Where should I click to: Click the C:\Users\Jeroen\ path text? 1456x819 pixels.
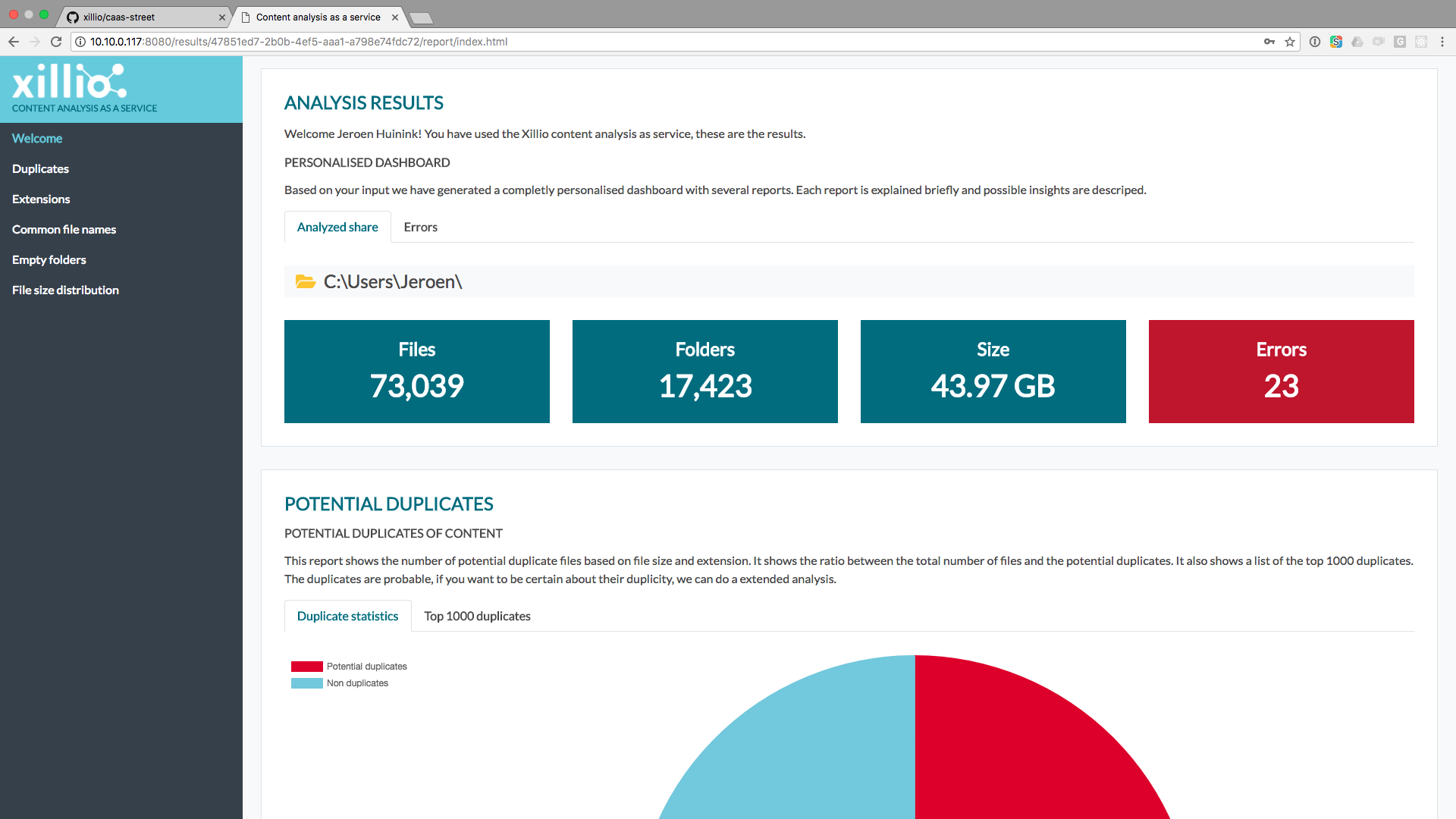pos(393,281)
